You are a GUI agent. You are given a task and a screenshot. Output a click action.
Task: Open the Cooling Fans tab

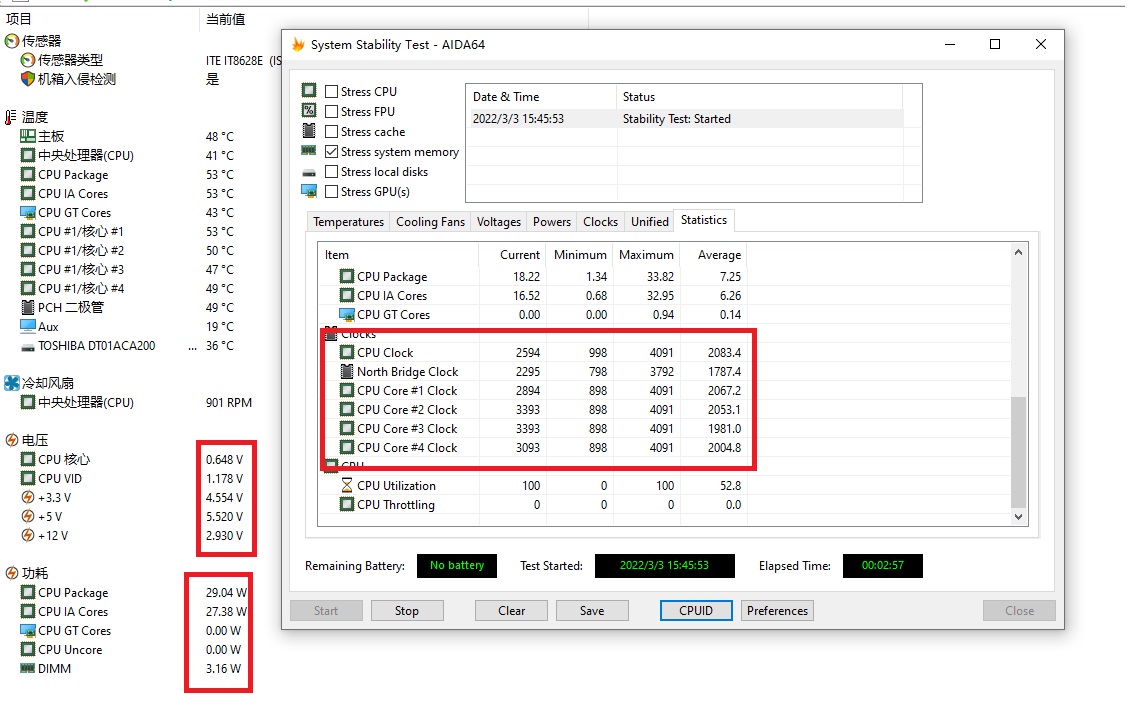point(430,222)
